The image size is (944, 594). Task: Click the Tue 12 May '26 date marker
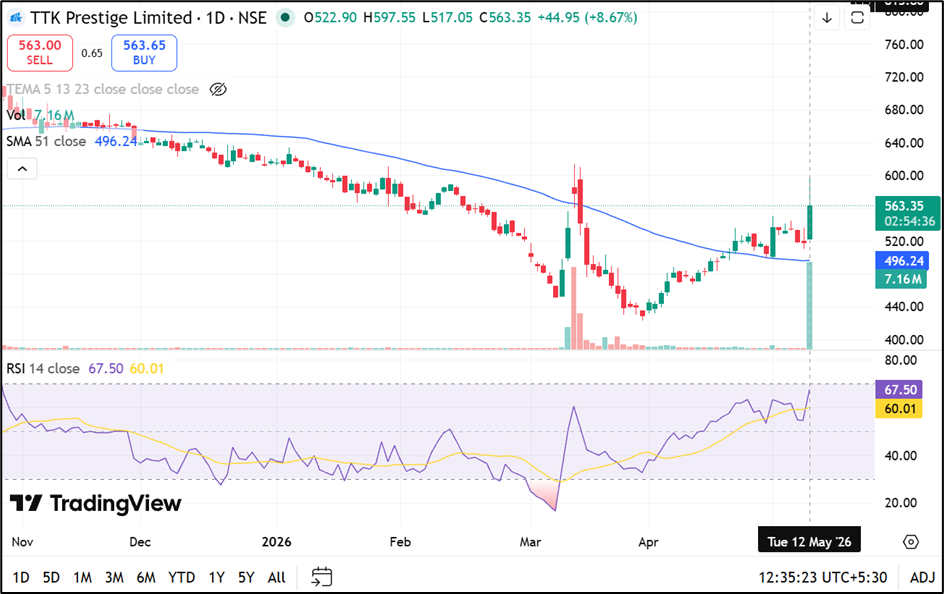click(x=809, y=542)
